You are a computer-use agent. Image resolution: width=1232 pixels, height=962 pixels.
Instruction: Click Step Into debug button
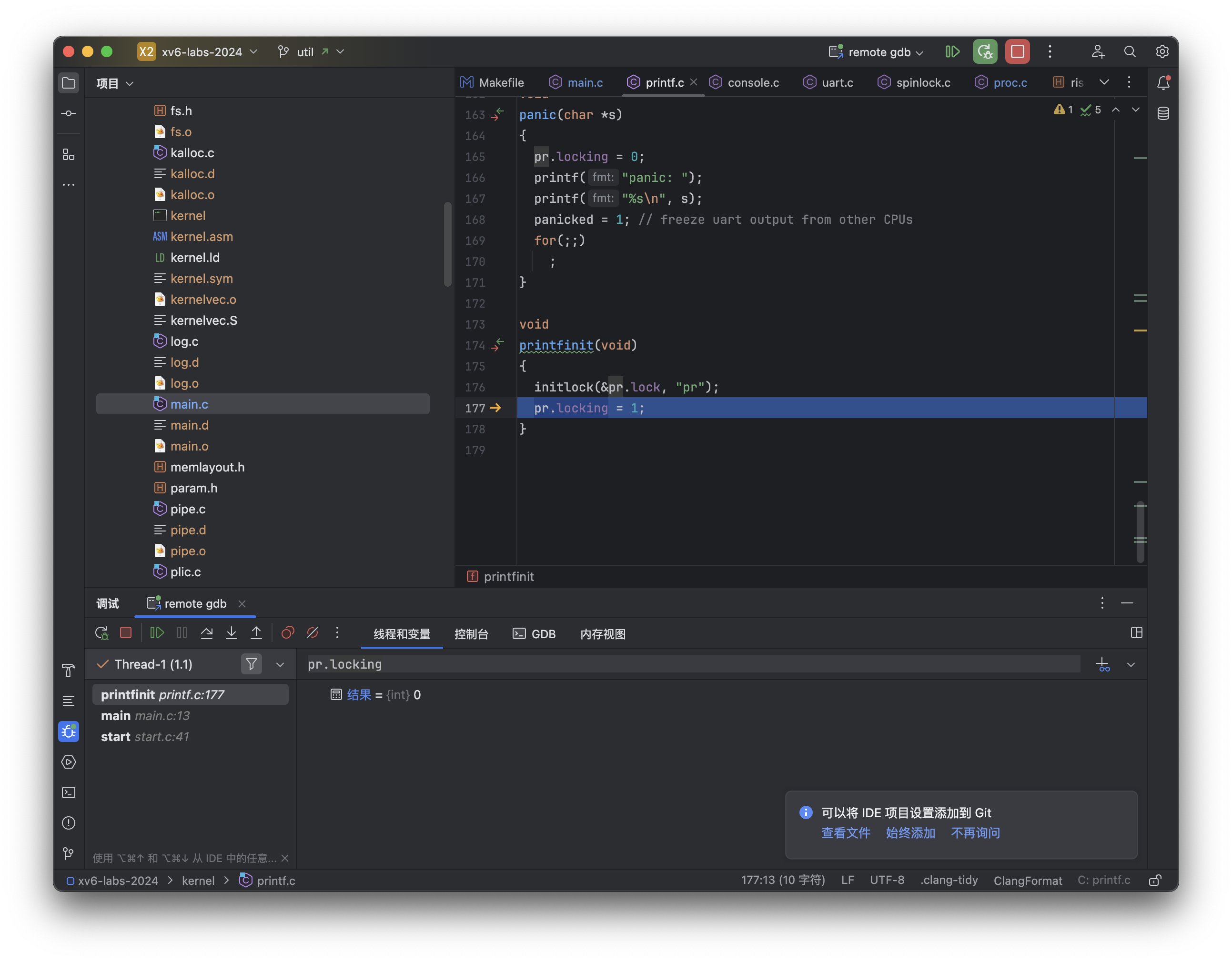click(231, 633)
